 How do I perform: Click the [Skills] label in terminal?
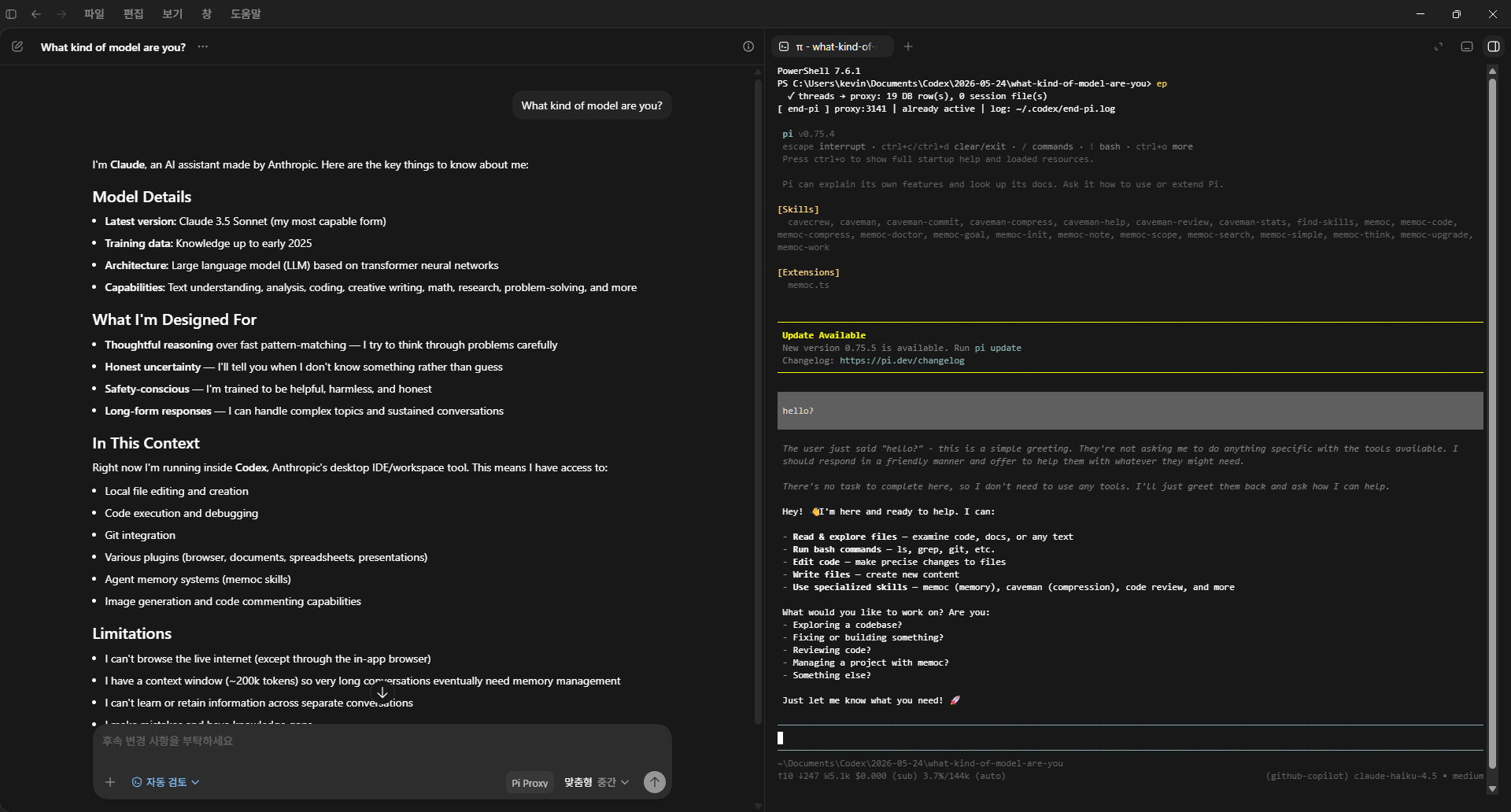pos(798,209)
